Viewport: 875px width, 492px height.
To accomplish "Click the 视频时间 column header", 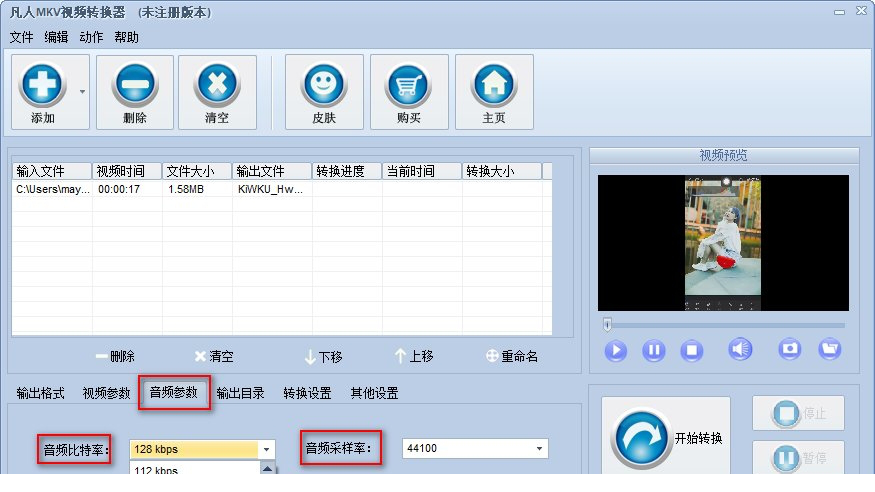I will coord(127,171).
